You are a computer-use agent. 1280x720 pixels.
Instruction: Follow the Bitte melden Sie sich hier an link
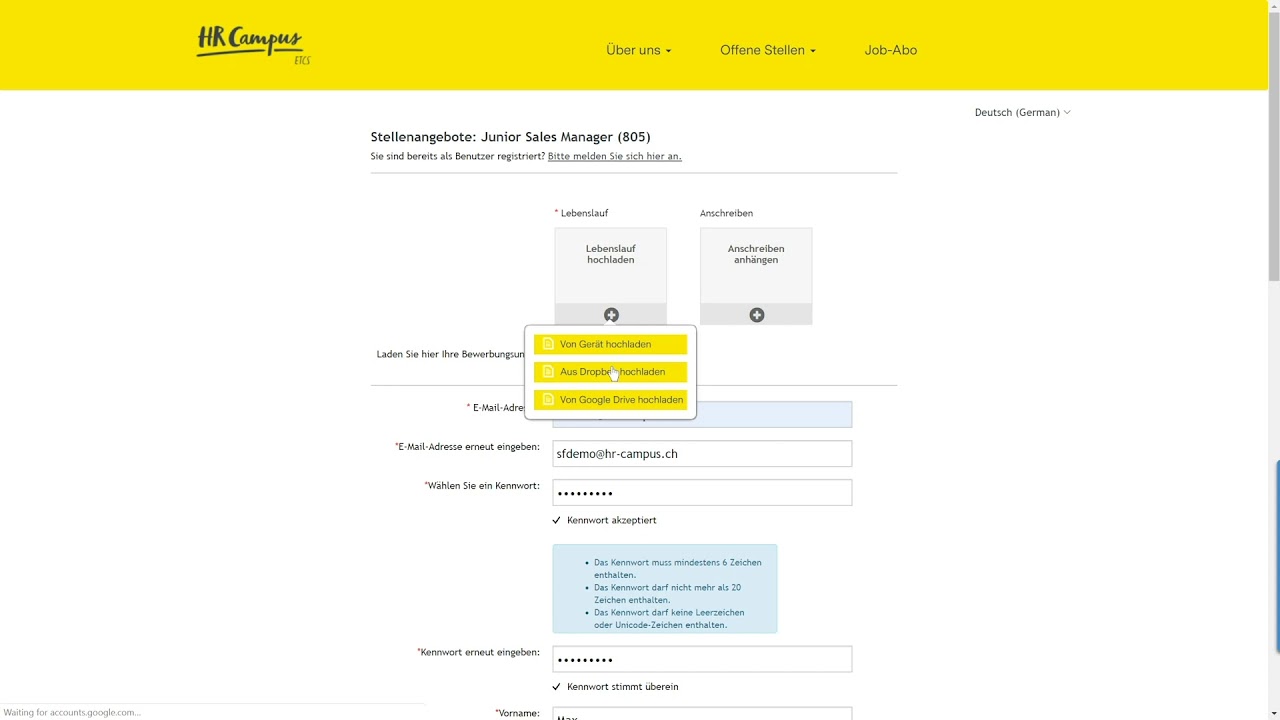[x=614, y=157]
